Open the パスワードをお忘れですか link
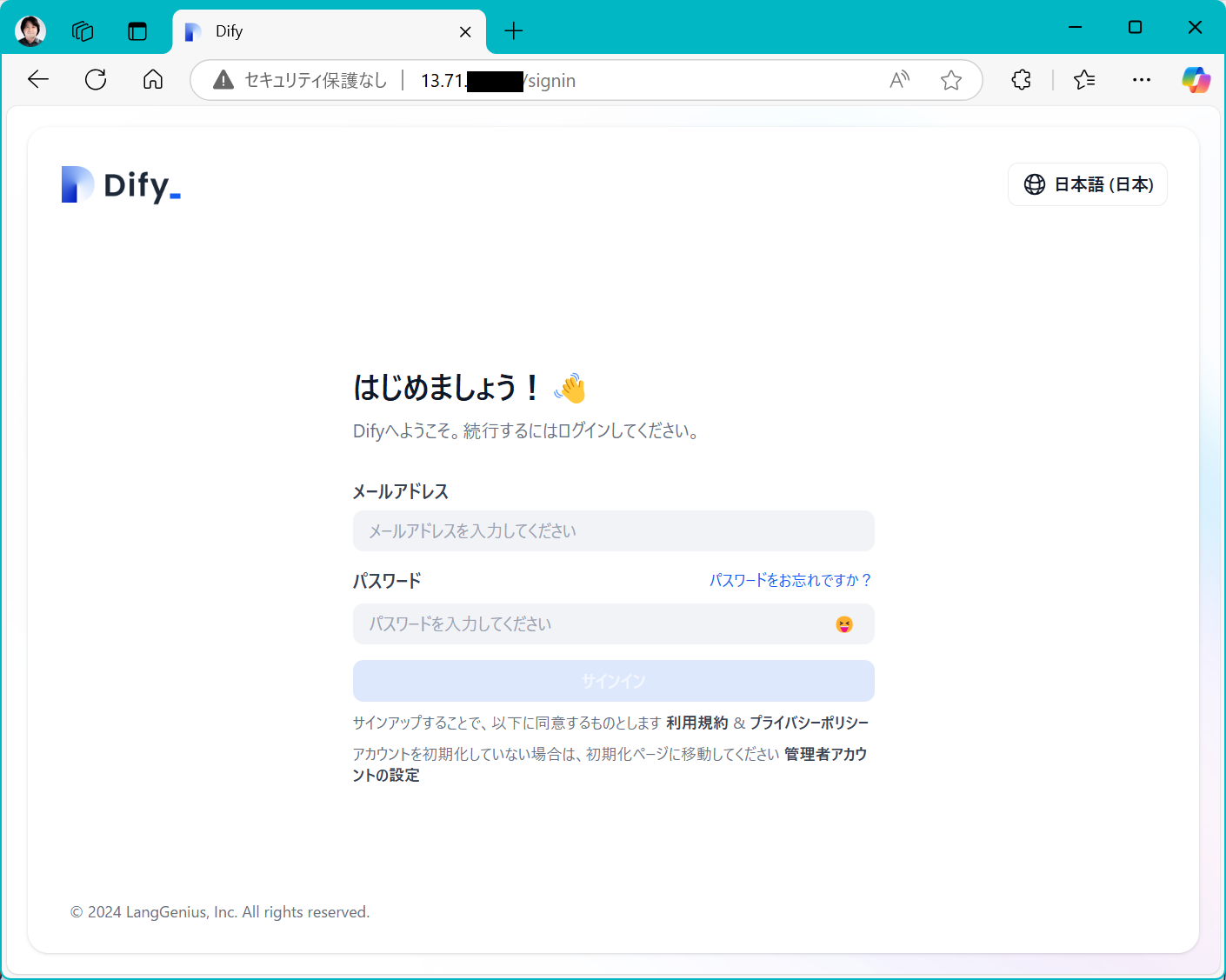1226x980 pixels. click(x=790, y=580)
